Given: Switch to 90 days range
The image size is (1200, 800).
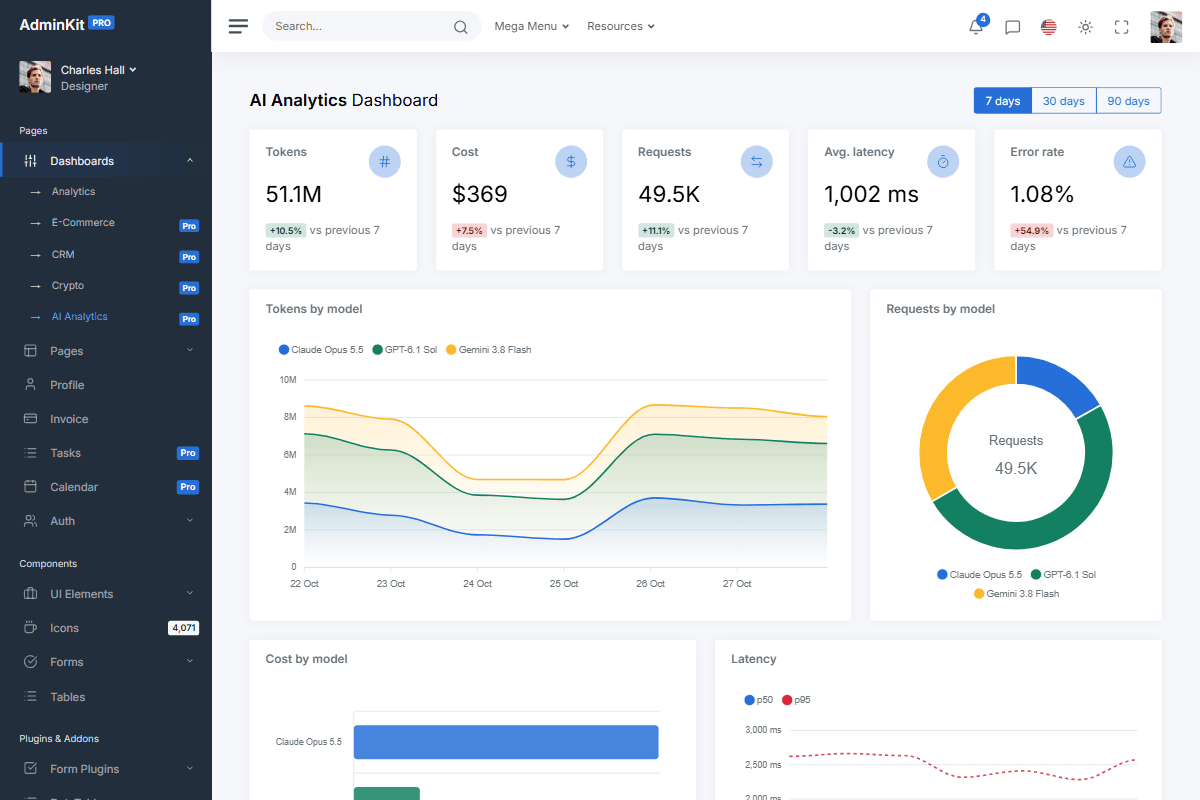Looking at the screenshot, I should [1129, 101].
